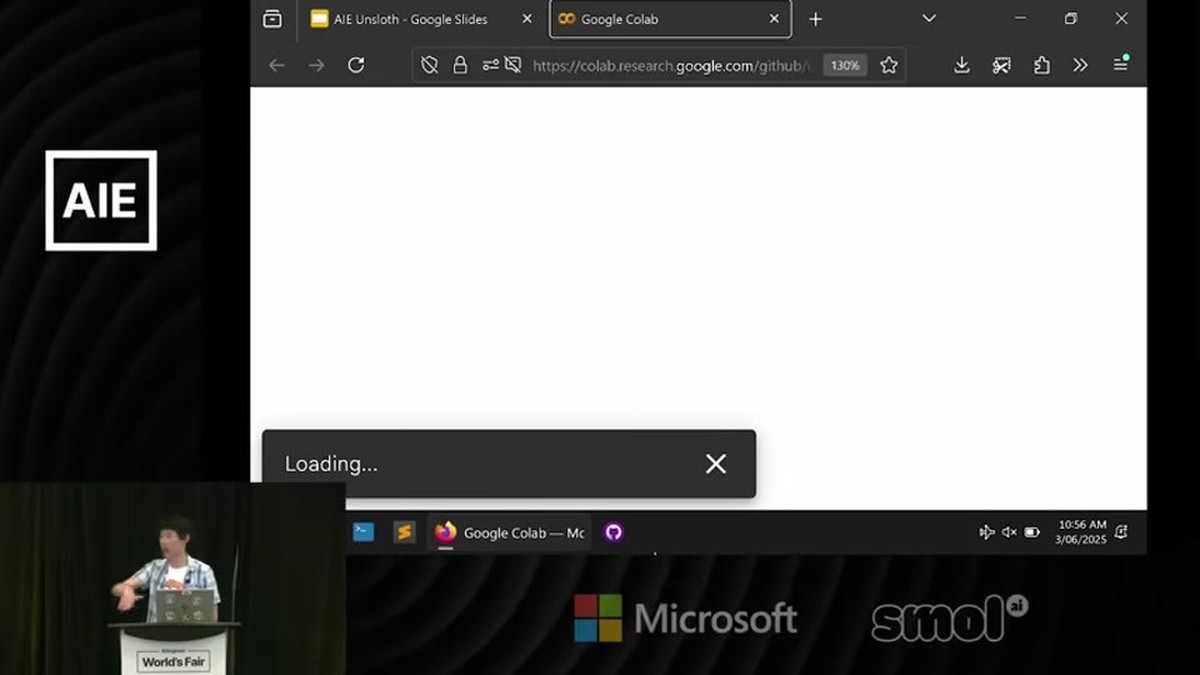Minimize the Firefox window
Image resolution: width=1200 pixels, height=675 pixels.
(1020, 19)
